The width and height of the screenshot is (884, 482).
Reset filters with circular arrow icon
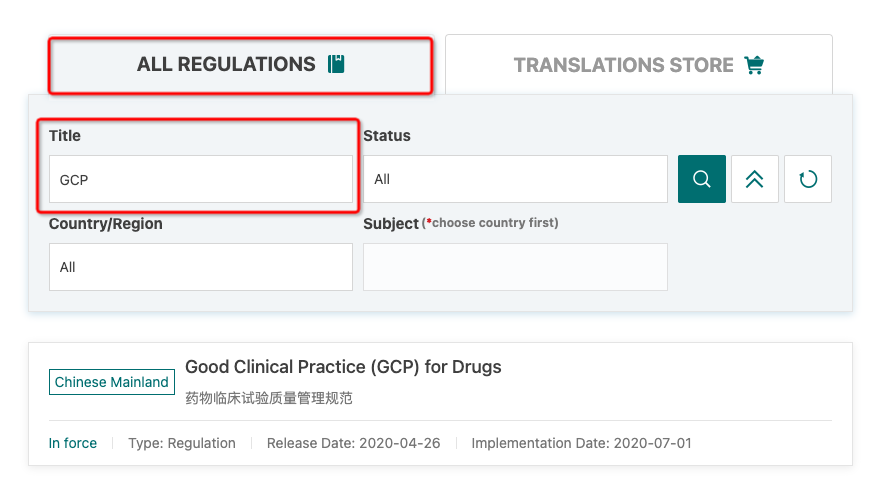pos(807,179)
